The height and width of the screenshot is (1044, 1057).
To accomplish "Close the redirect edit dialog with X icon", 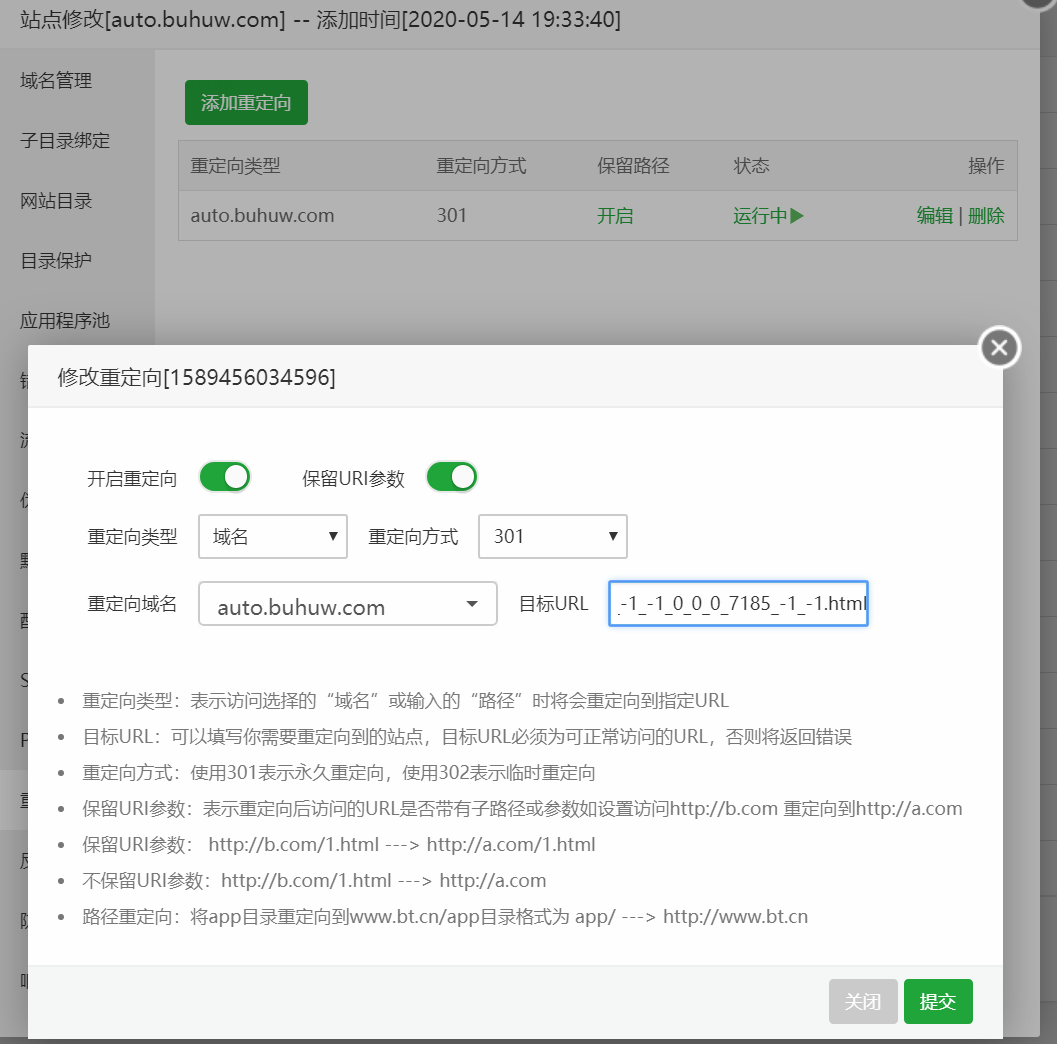I will 999,348.
